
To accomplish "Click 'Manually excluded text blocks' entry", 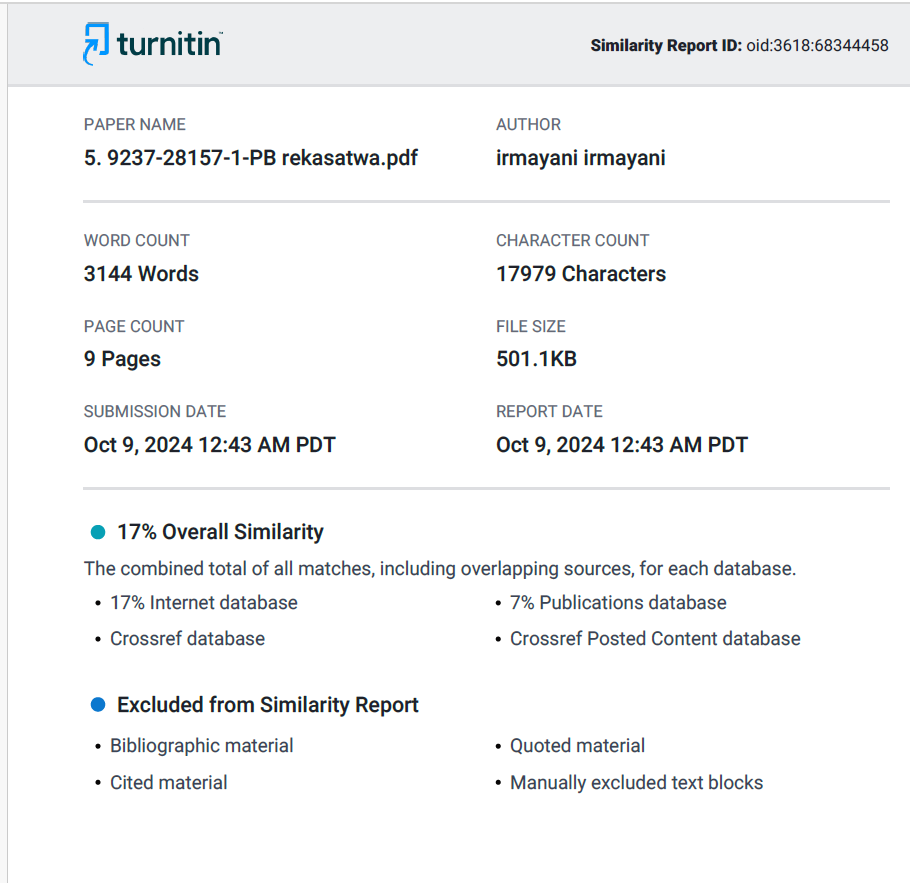I will click(637, 783).
